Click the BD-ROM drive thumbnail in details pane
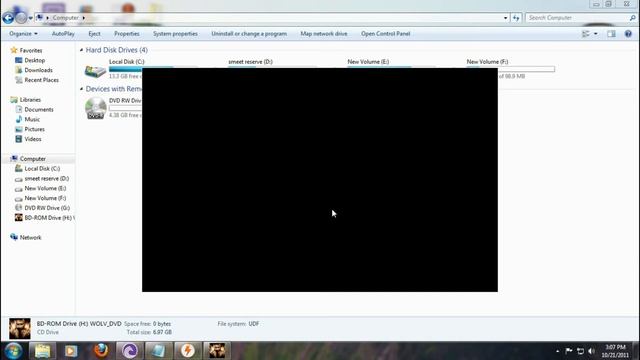Screen dimensions: 640x360 coord(20,328)
